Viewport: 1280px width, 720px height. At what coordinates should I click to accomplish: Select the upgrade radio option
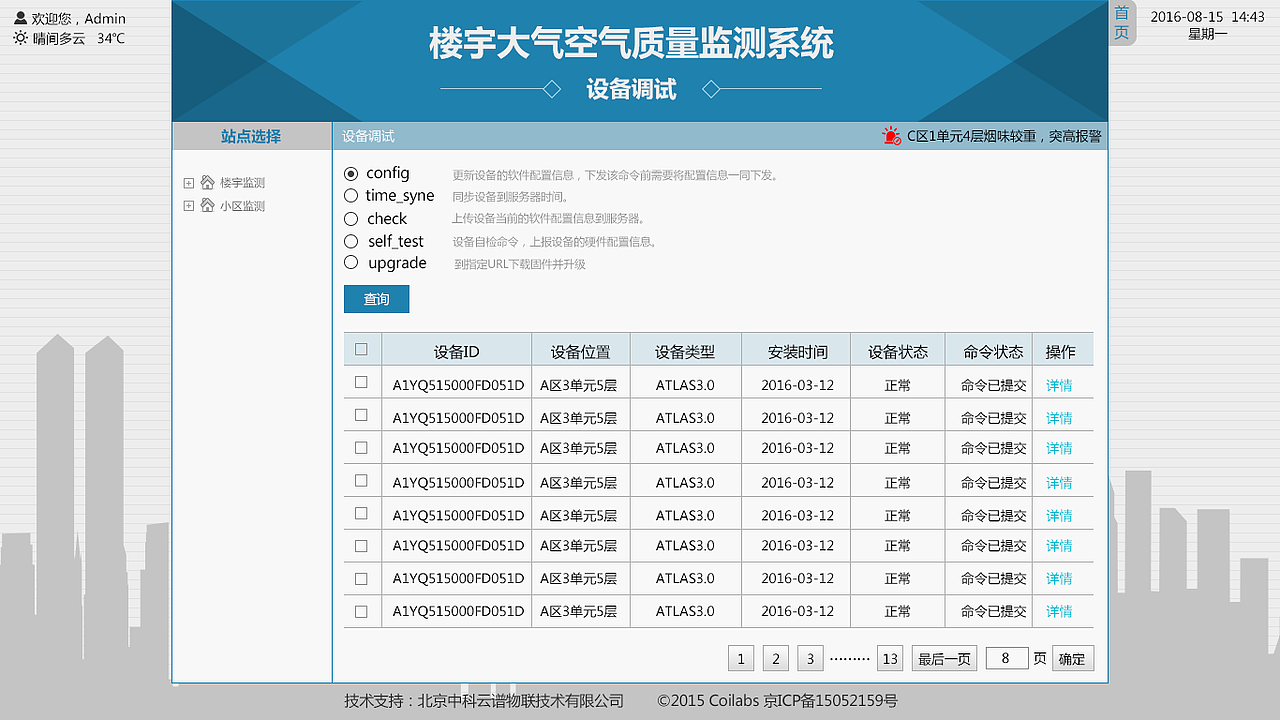(351, 262)
